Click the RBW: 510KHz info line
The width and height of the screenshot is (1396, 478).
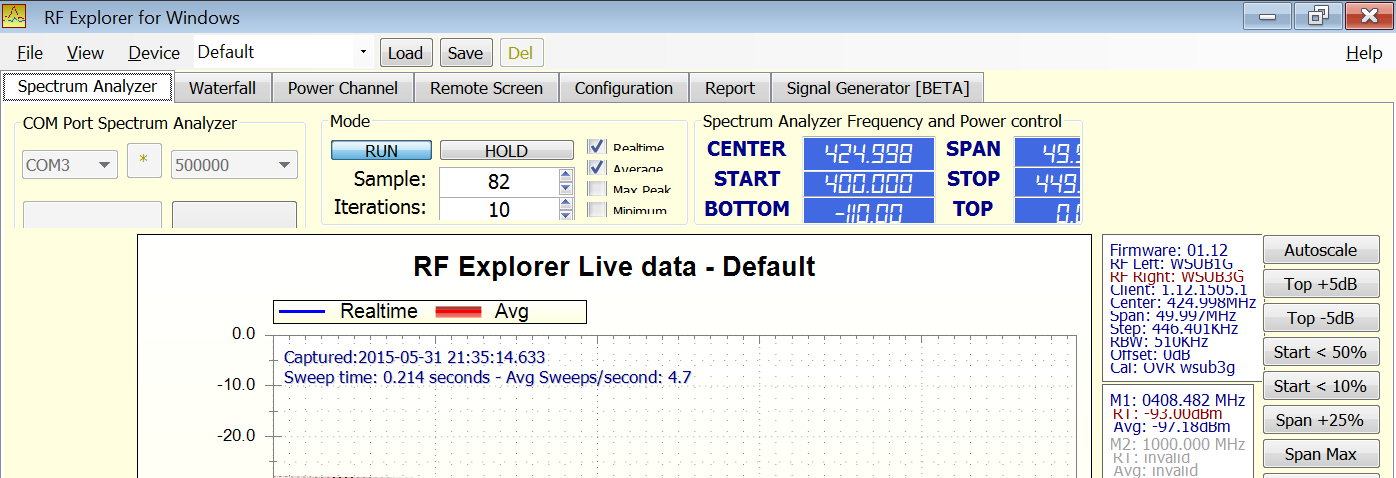point(1159,341)
